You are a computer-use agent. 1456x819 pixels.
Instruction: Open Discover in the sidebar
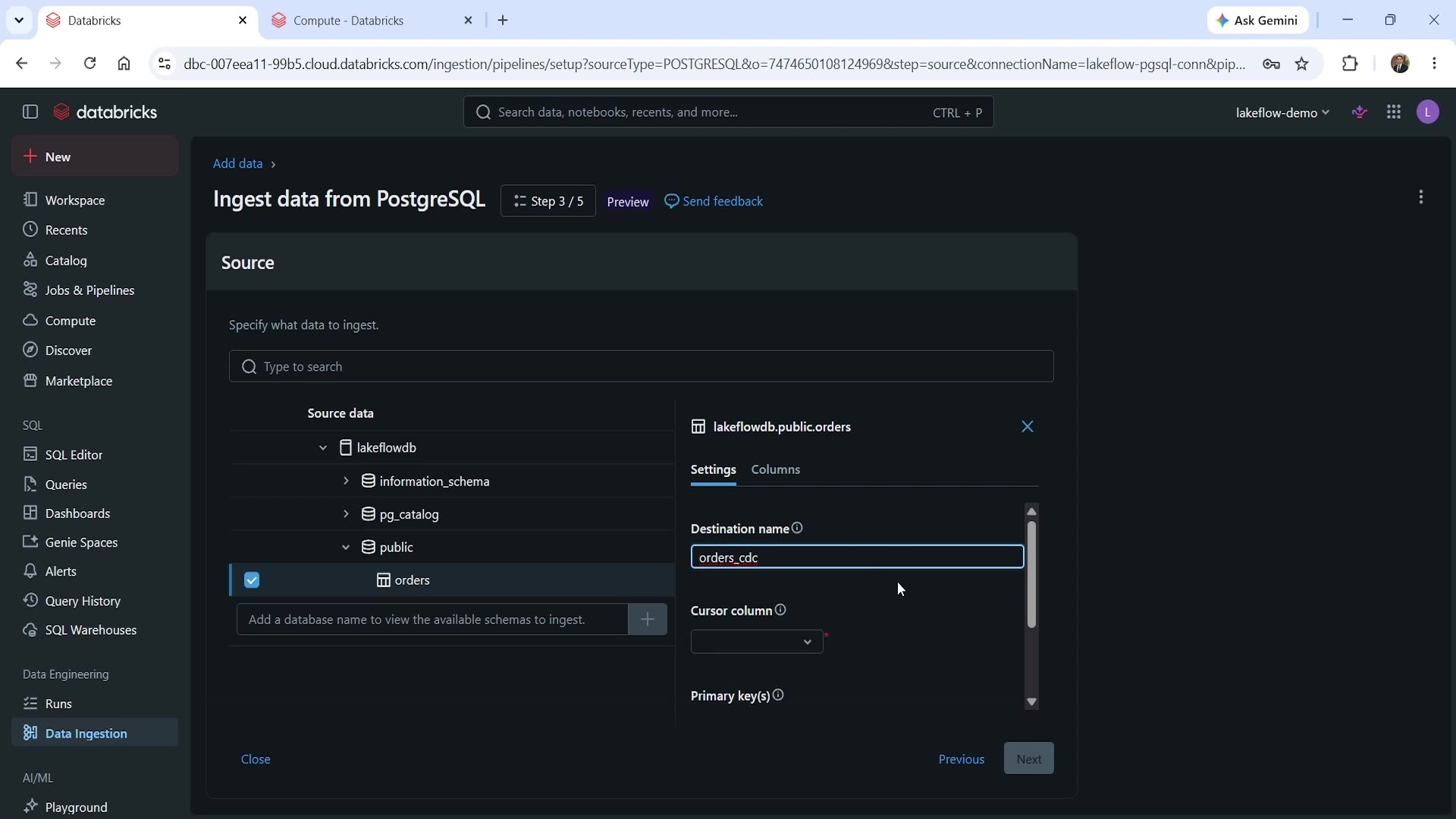coord(95,350)
